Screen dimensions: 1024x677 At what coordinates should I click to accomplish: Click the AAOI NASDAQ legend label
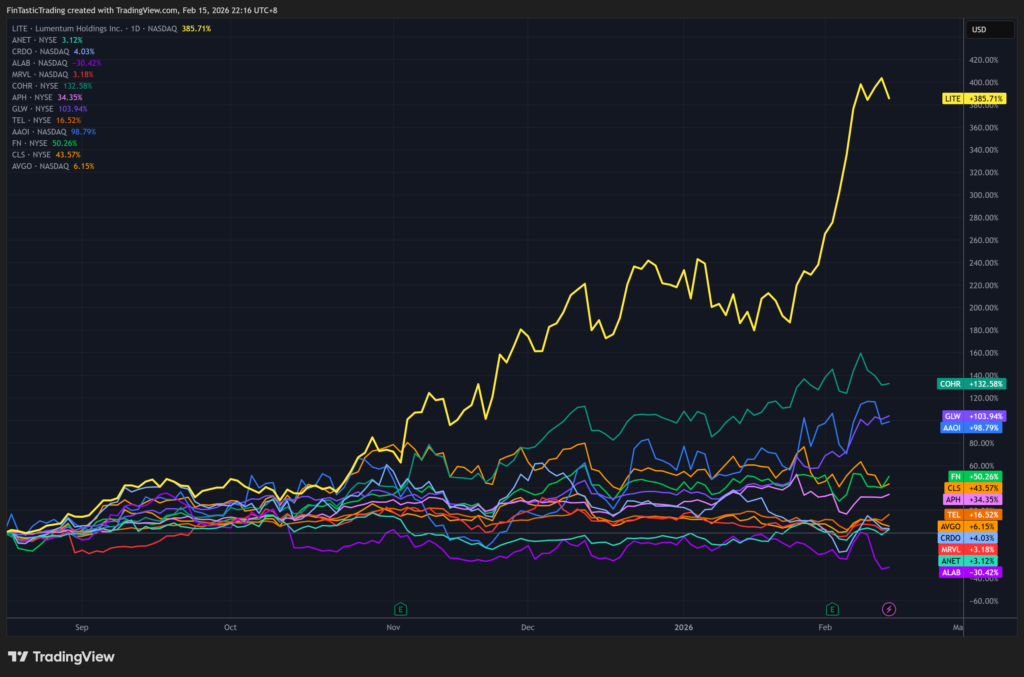(x=55, y=131)
